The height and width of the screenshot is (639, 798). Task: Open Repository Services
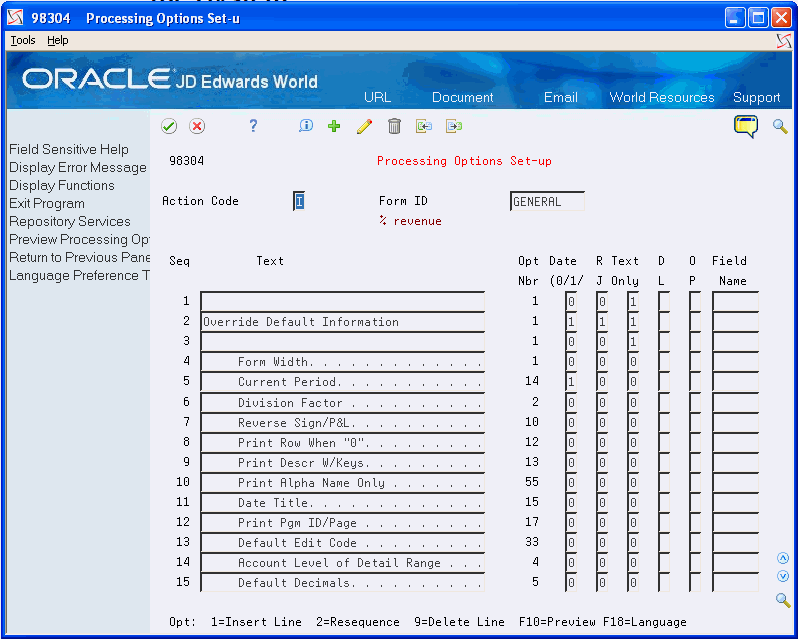click(x=70, y=221)
